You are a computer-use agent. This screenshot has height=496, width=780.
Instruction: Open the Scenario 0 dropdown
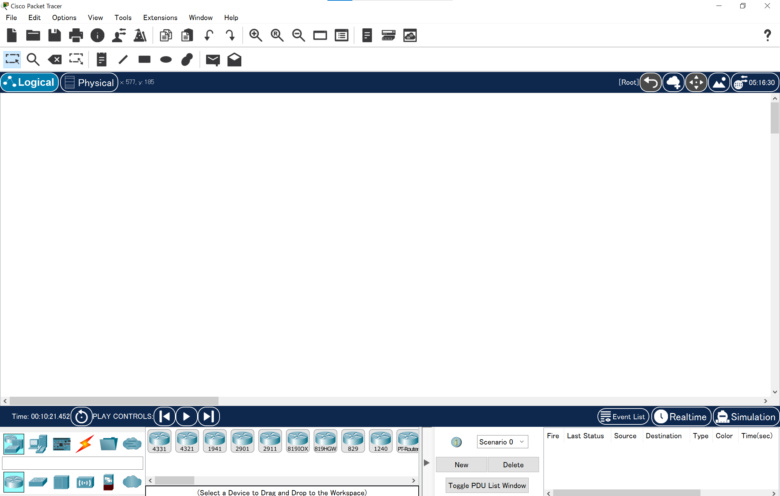pyautogui.click(x=502, y=442)
